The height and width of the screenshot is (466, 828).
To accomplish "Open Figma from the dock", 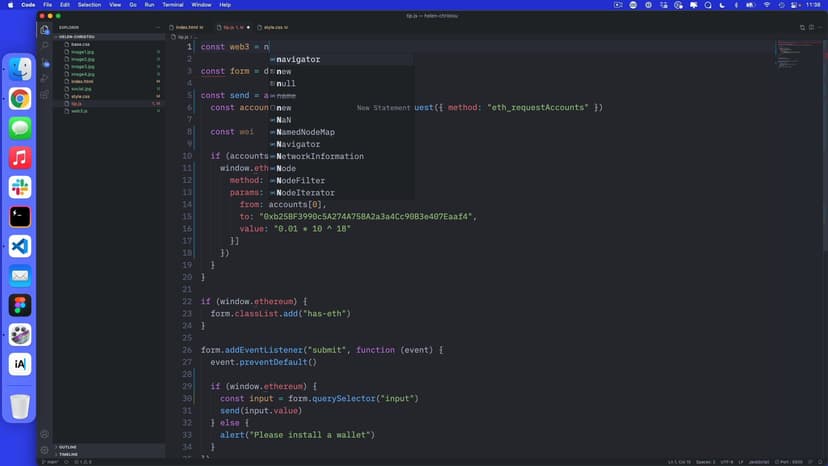I will pyautogui.click(x=20, y=305).
